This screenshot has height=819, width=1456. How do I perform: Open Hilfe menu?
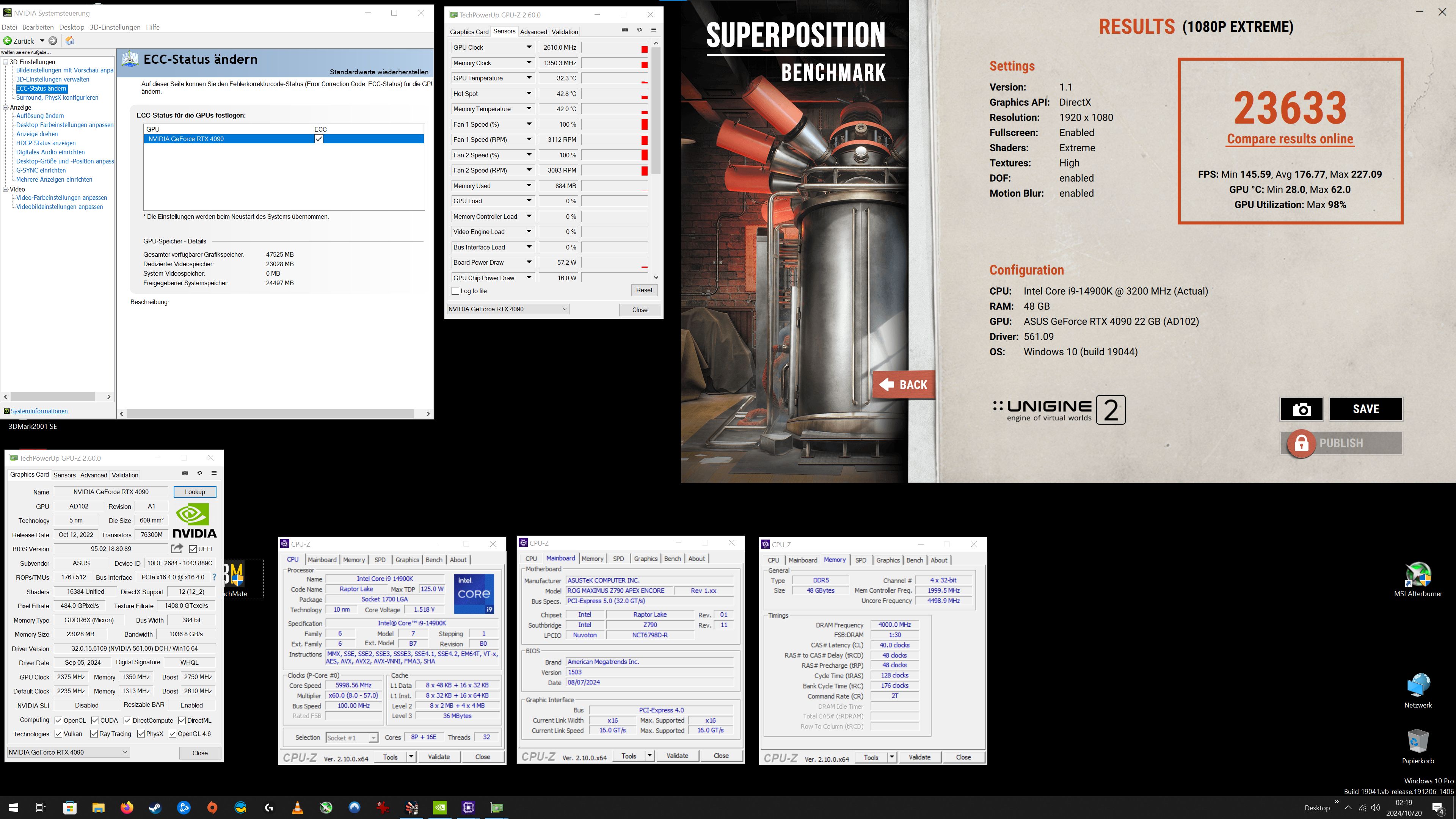click(152, 27)
